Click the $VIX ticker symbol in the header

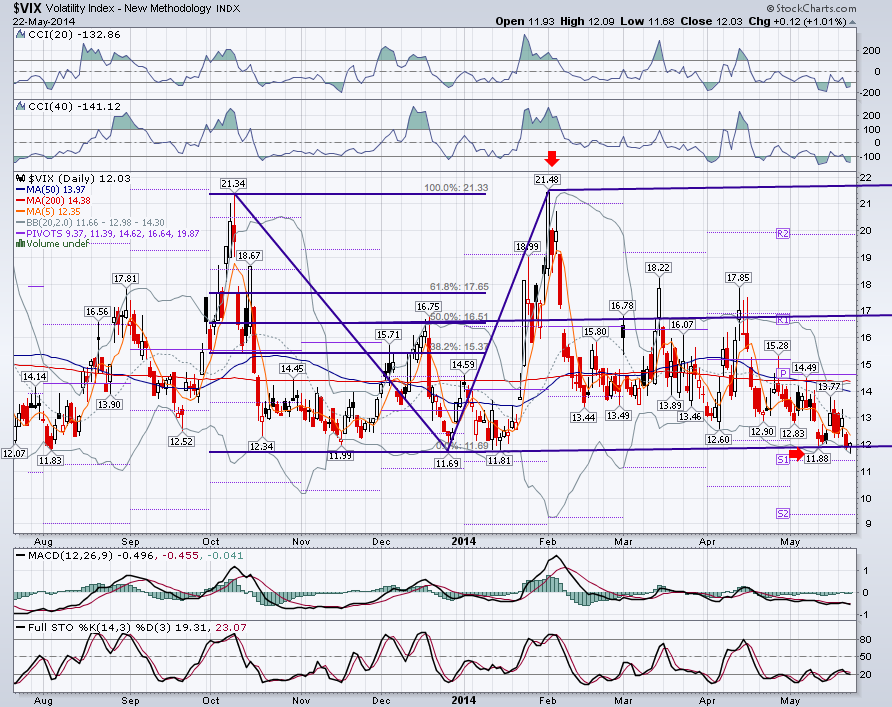coord(28,8)
